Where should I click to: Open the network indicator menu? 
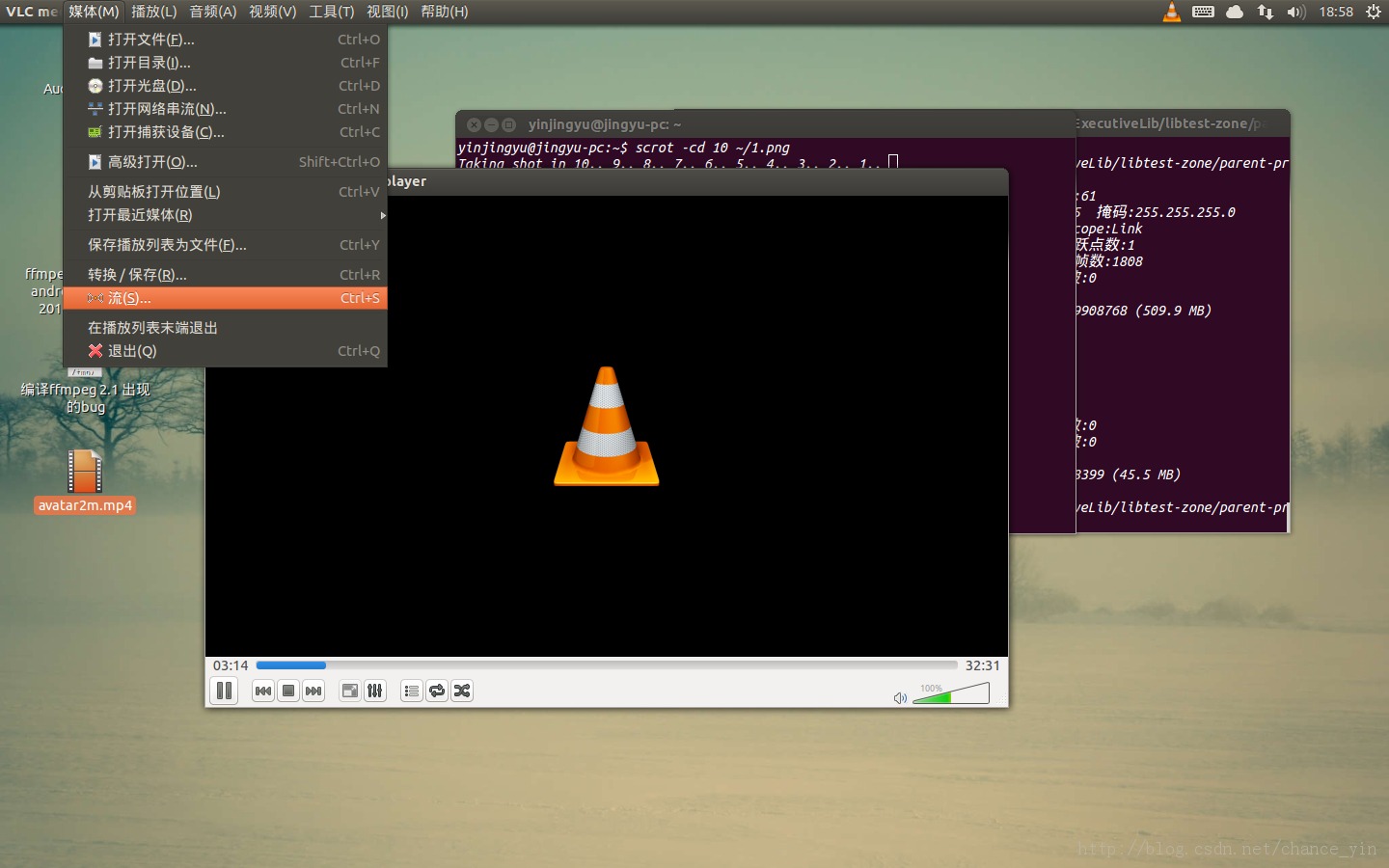pos(1265,13)
